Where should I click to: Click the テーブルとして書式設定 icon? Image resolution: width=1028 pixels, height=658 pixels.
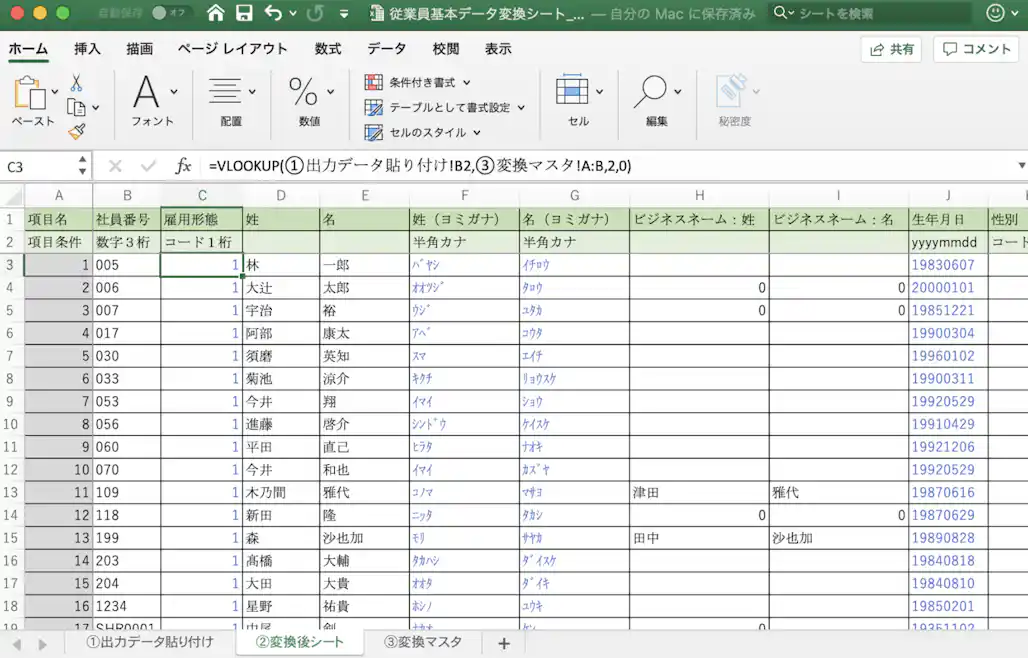(x=373, y=106)
